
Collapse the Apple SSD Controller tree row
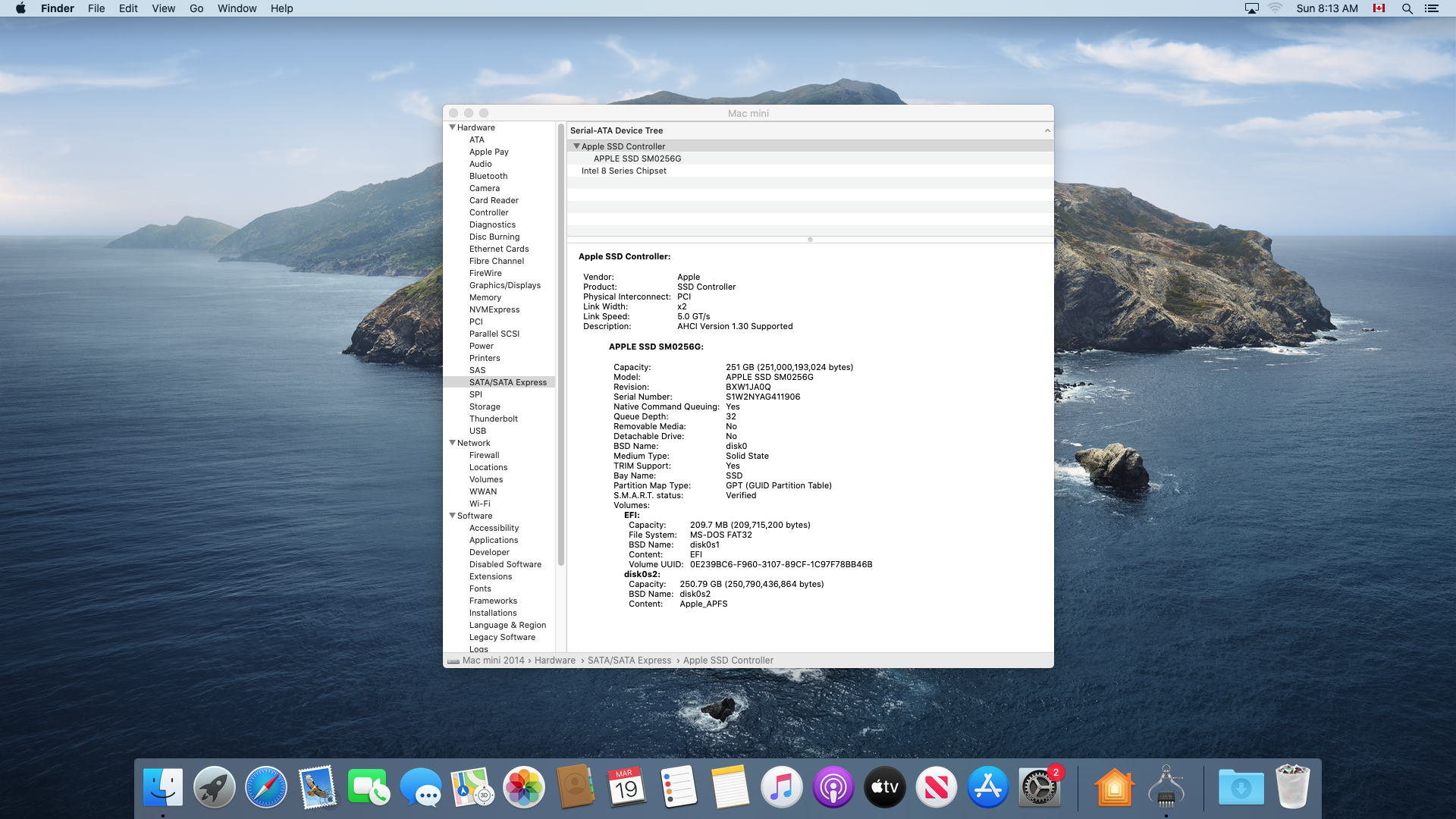click(576, 146)
